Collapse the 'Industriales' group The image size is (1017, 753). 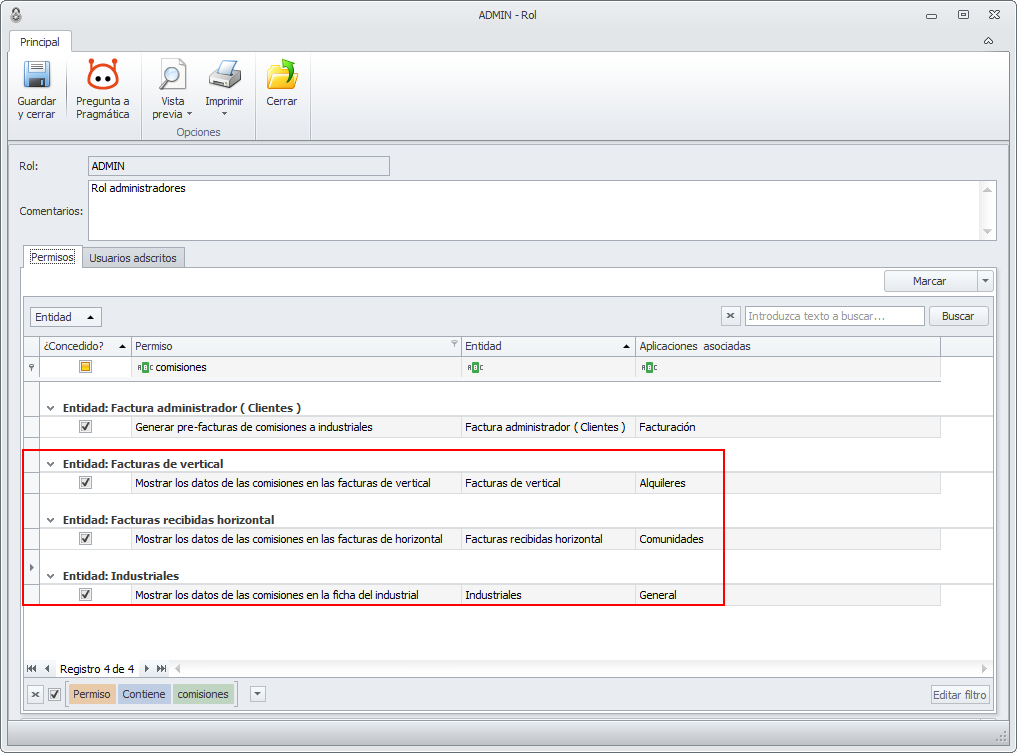point(51,576)
